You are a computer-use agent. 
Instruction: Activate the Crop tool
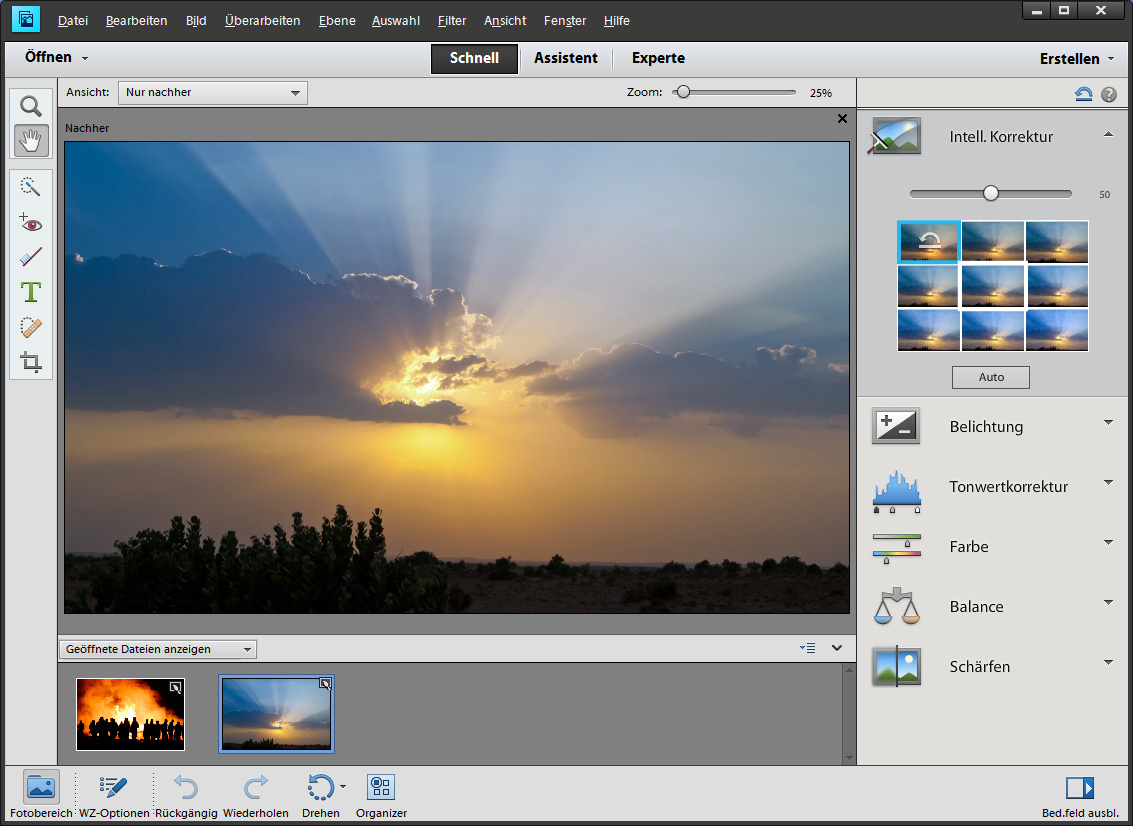(x=31, y=362)
